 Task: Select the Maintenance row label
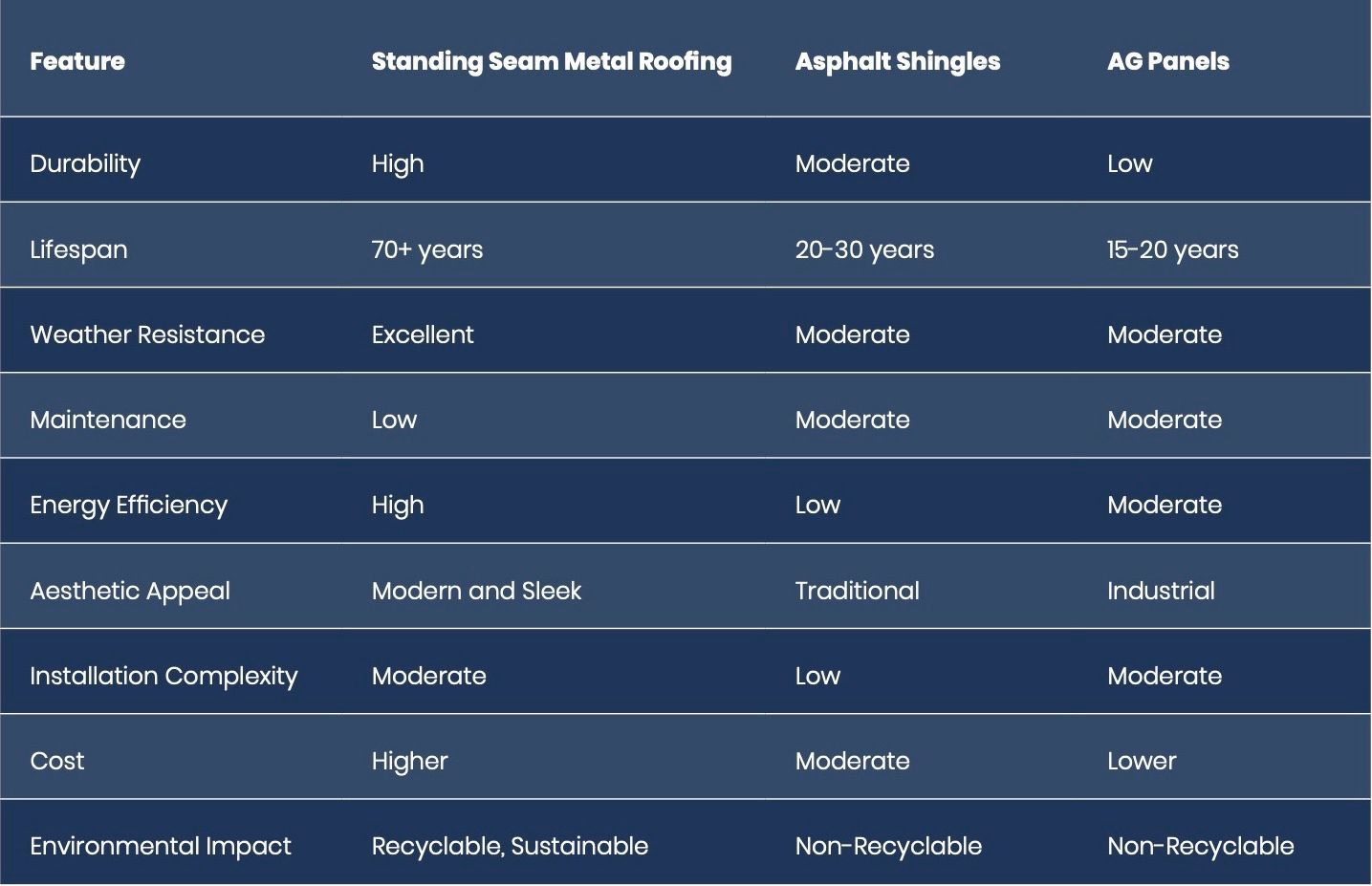[108, 420]
